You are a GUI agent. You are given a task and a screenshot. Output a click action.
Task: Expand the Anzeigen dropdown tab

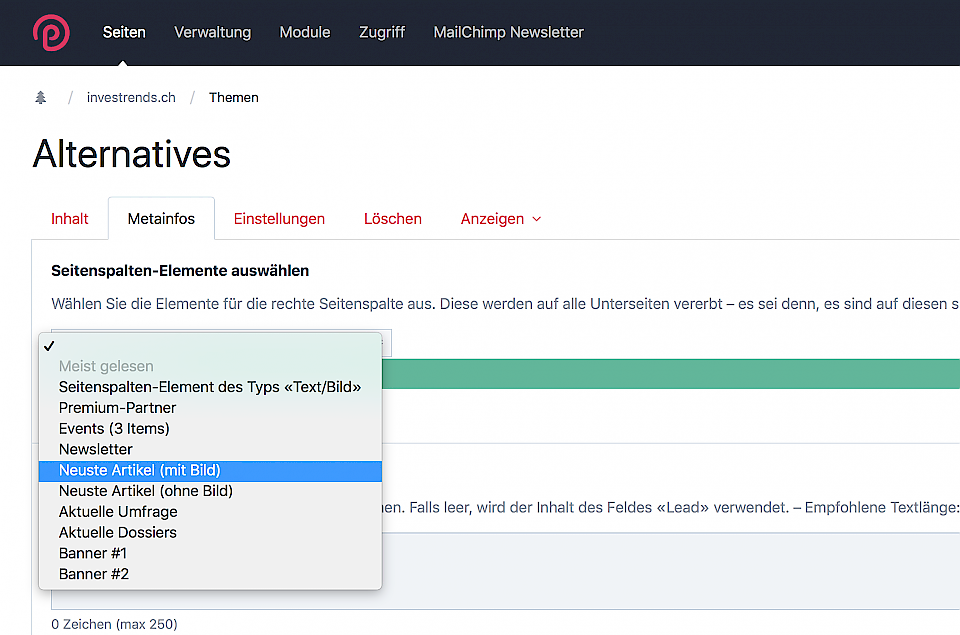[500, 218]
